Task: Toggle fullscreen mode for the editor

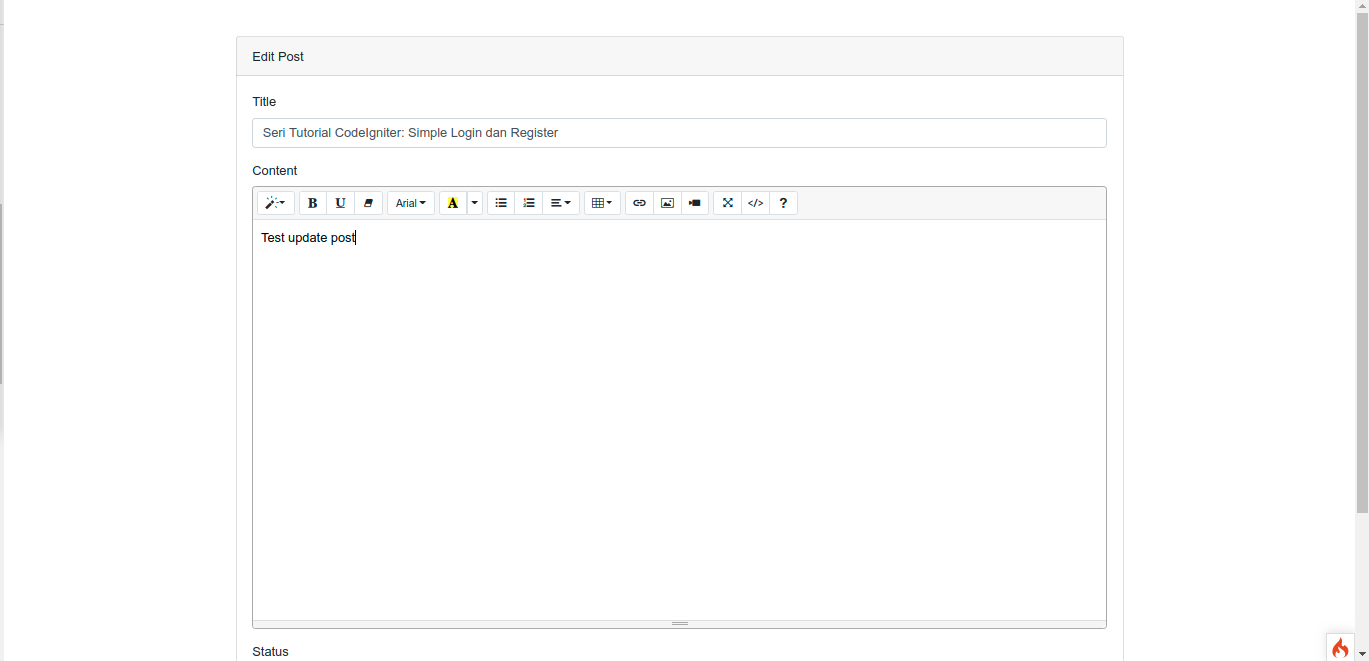Action: coord(727,203)
